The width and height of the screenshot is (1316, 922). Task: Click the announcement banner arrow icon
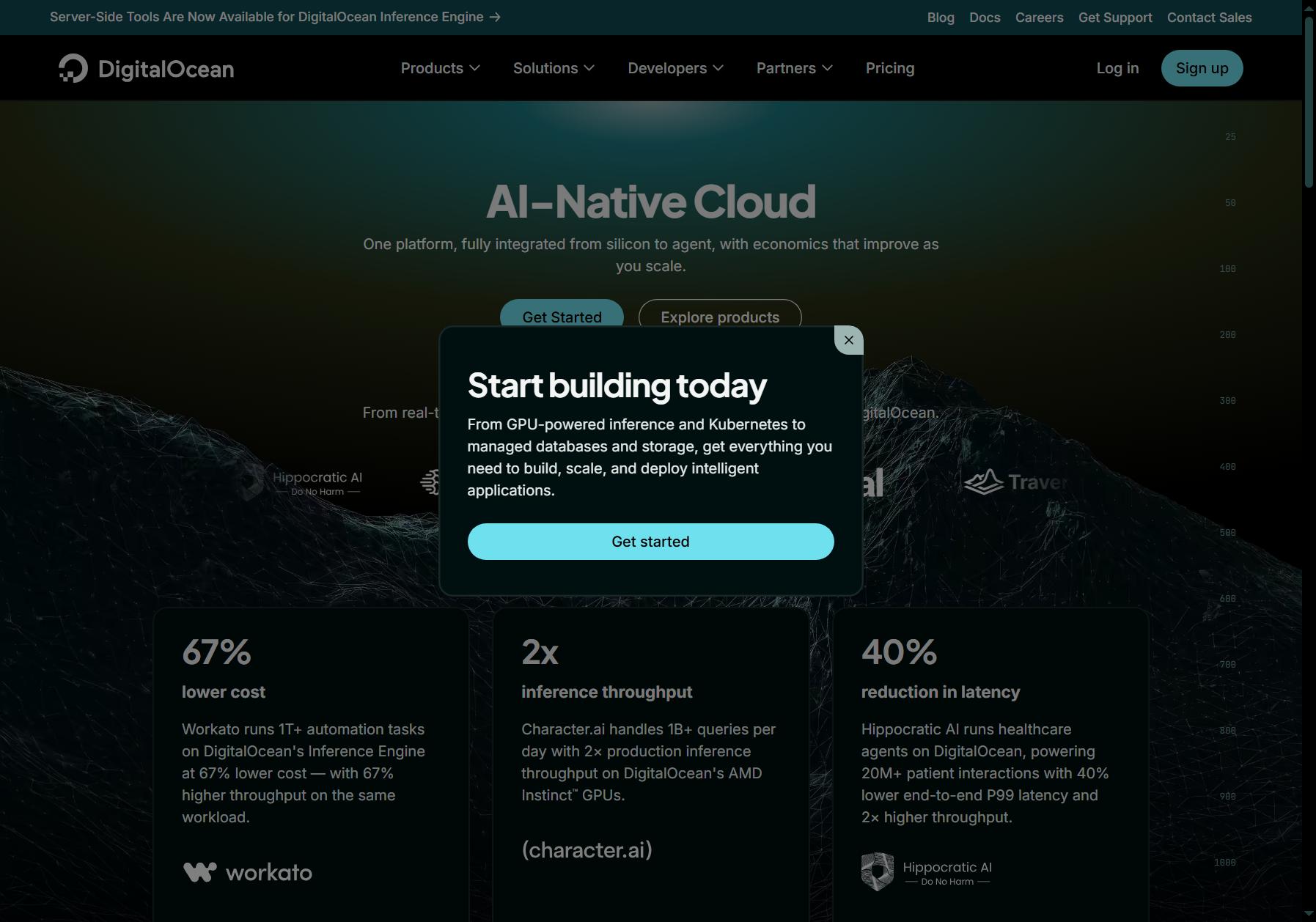pos(495,17)
